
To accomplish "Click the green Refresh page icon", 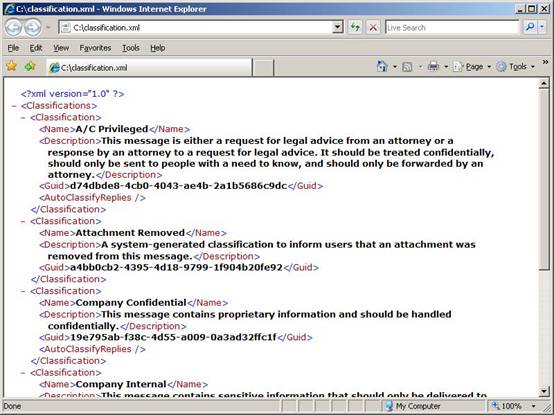I will click(355, 27).
